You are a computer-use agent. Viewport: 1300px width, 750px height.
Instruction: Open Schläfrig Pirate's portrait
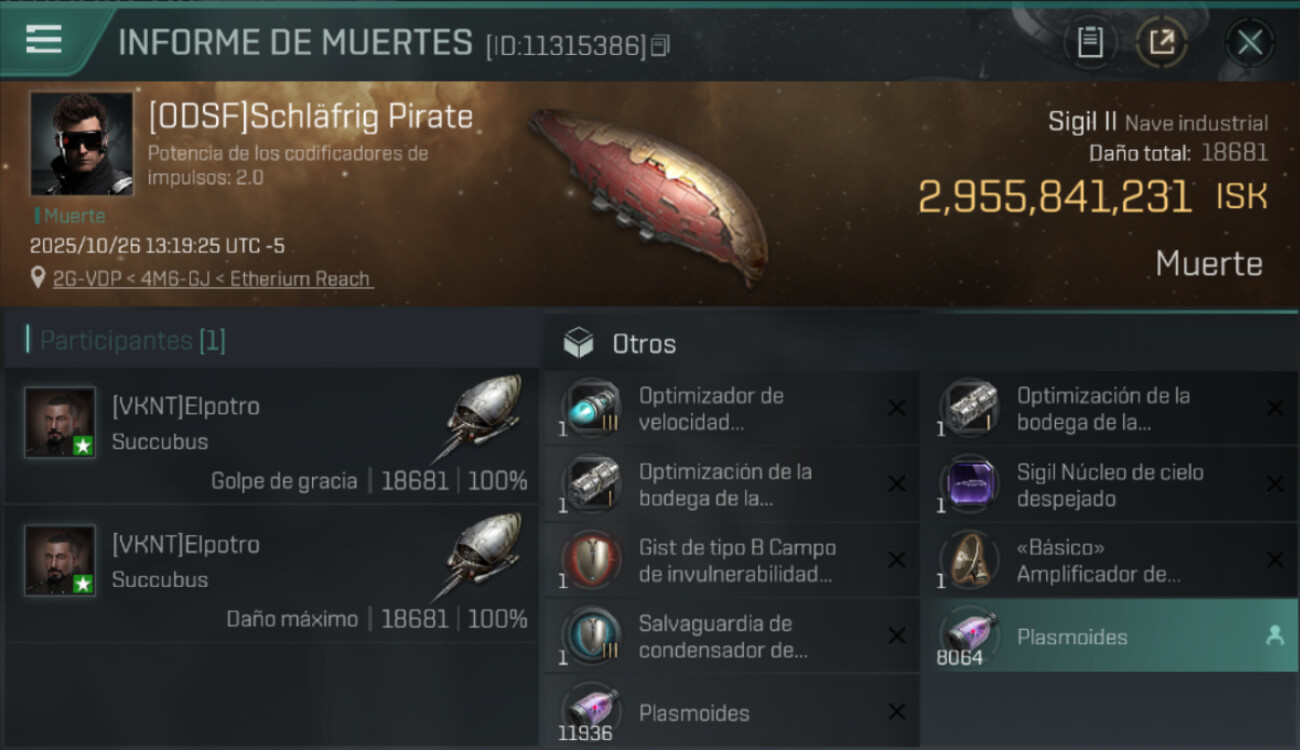[x=81, y=144]
